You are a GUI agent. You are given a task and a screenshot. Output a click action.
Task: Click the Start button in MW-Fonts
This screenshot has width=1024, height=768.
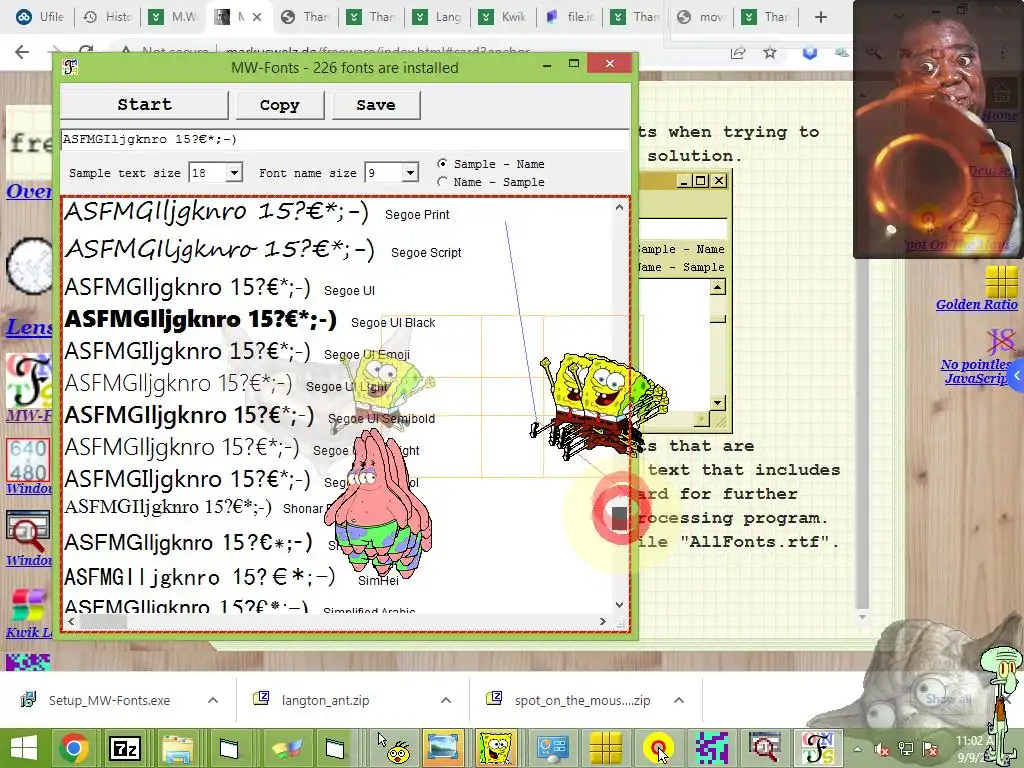pos(144,104)
